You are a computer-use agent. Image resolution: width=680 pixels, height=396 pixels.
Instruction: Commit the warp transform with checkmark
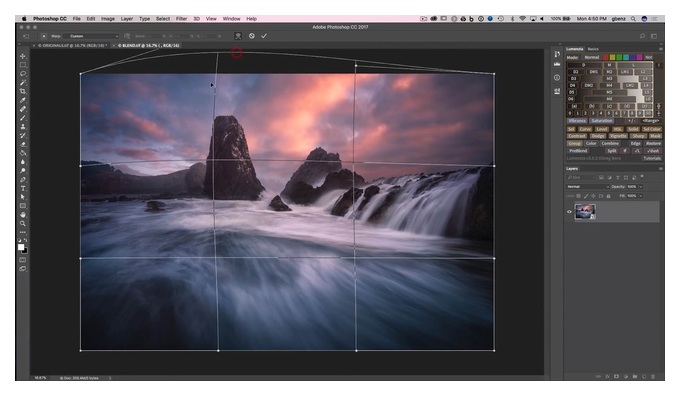click(x=264, y=36)
